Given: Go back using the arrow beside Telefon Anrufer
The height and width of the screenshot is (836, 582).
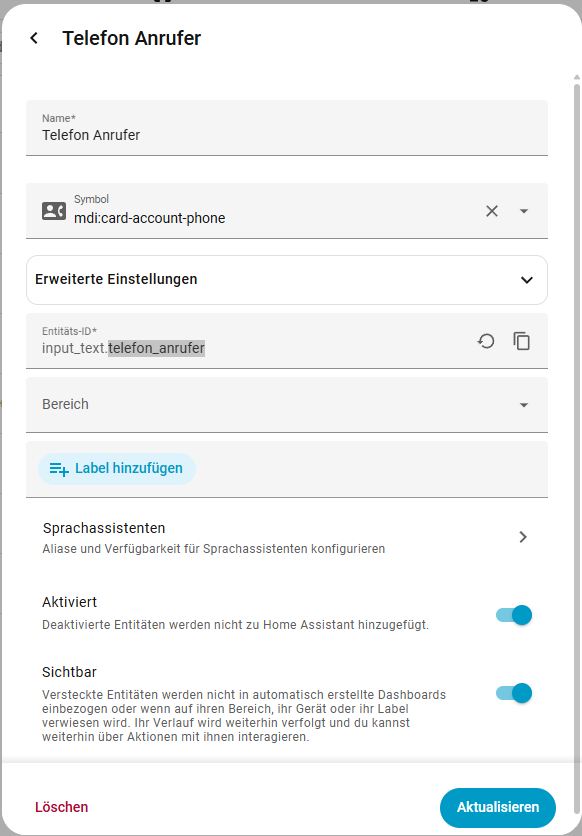Looking at the screenshot, I should [x=34, y=38].
